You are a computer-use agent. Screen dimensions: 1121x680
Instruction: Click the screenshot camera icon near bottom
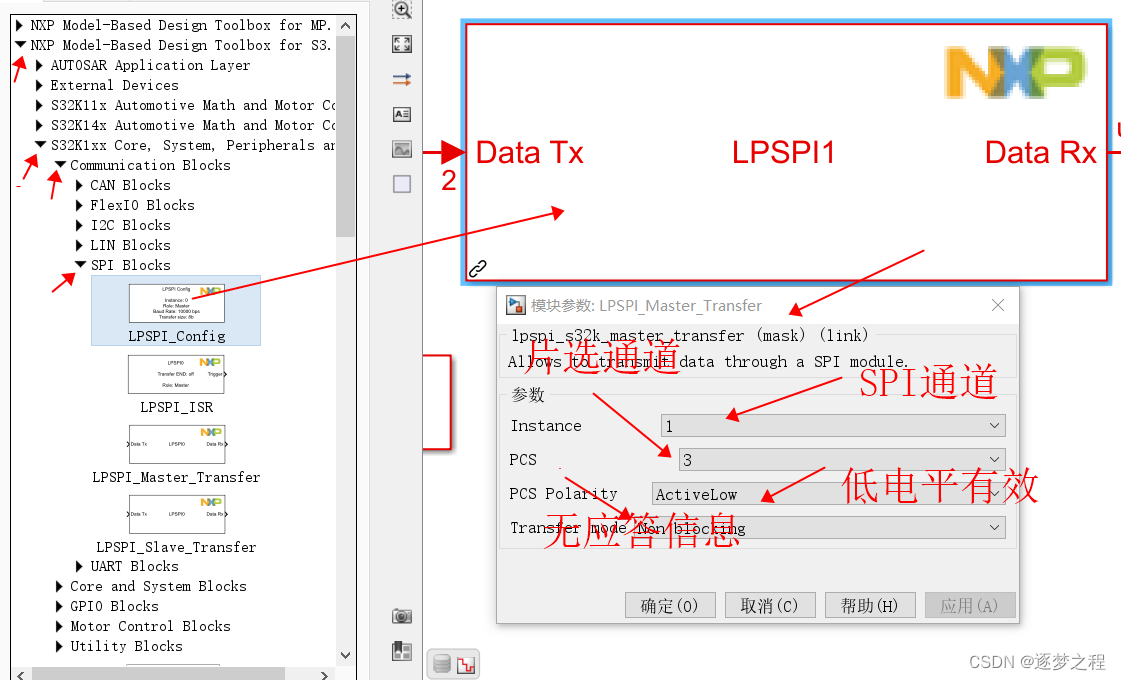[401, 616]
